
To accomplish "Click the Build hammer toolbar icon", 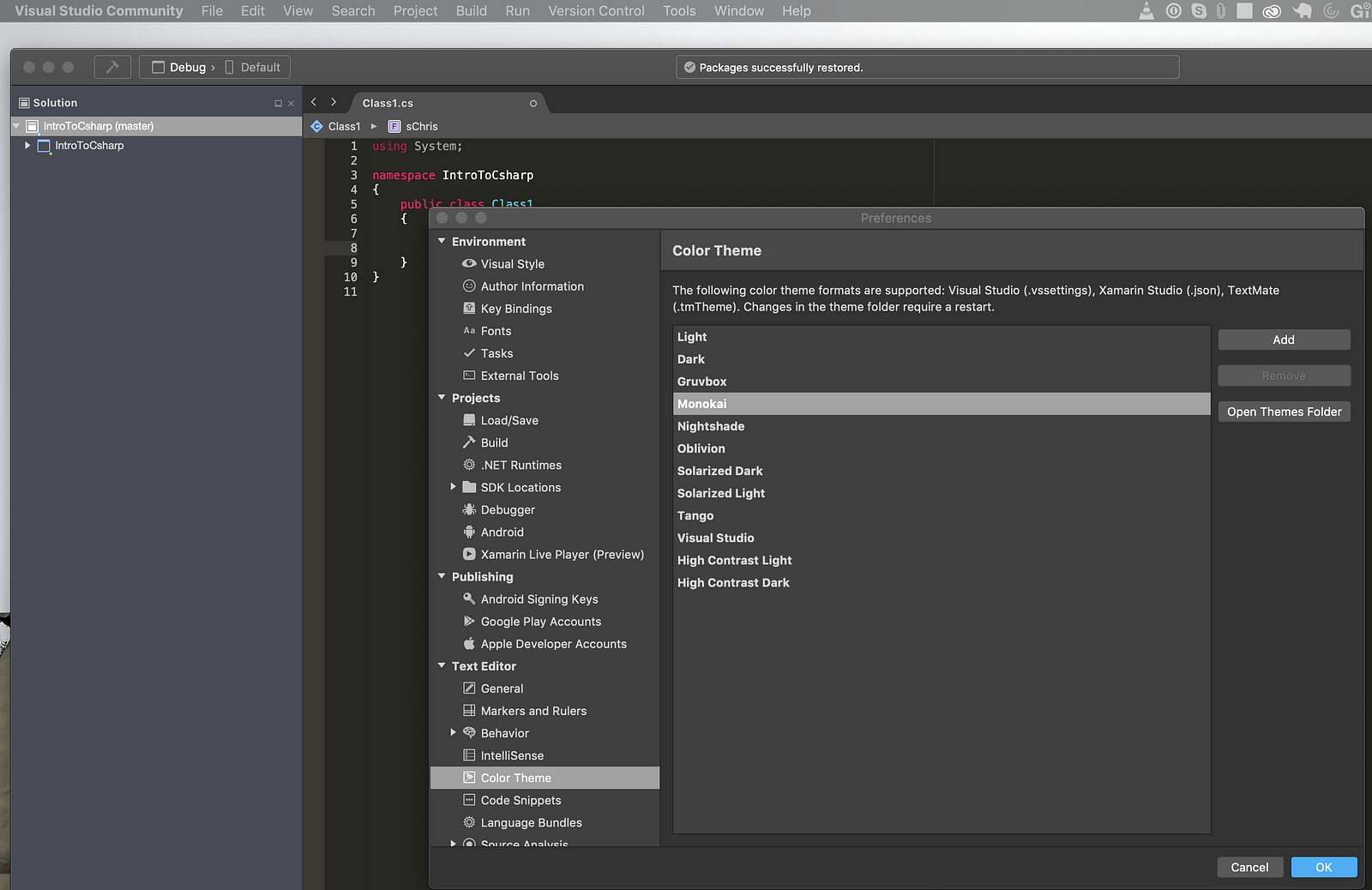I will pyautogui.click(x=112, y=67).
